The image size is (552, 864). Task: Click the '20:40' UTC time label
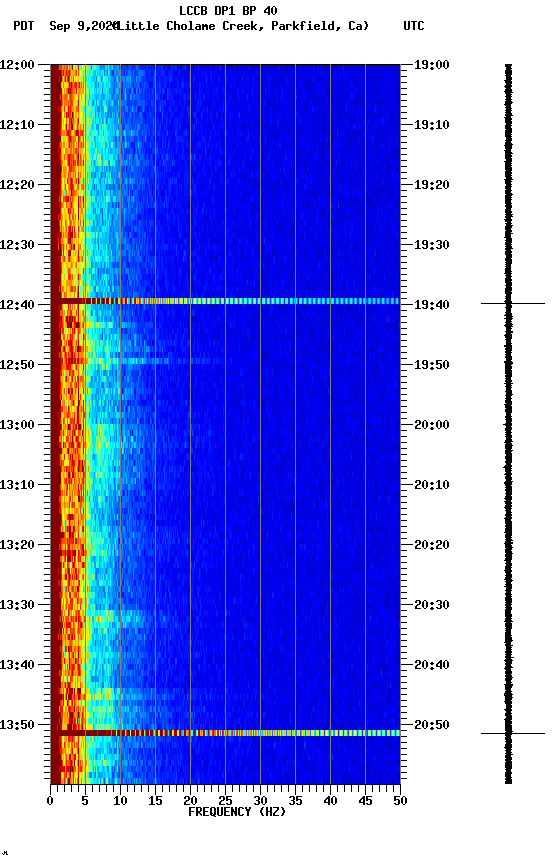click(x=432, y=666)
